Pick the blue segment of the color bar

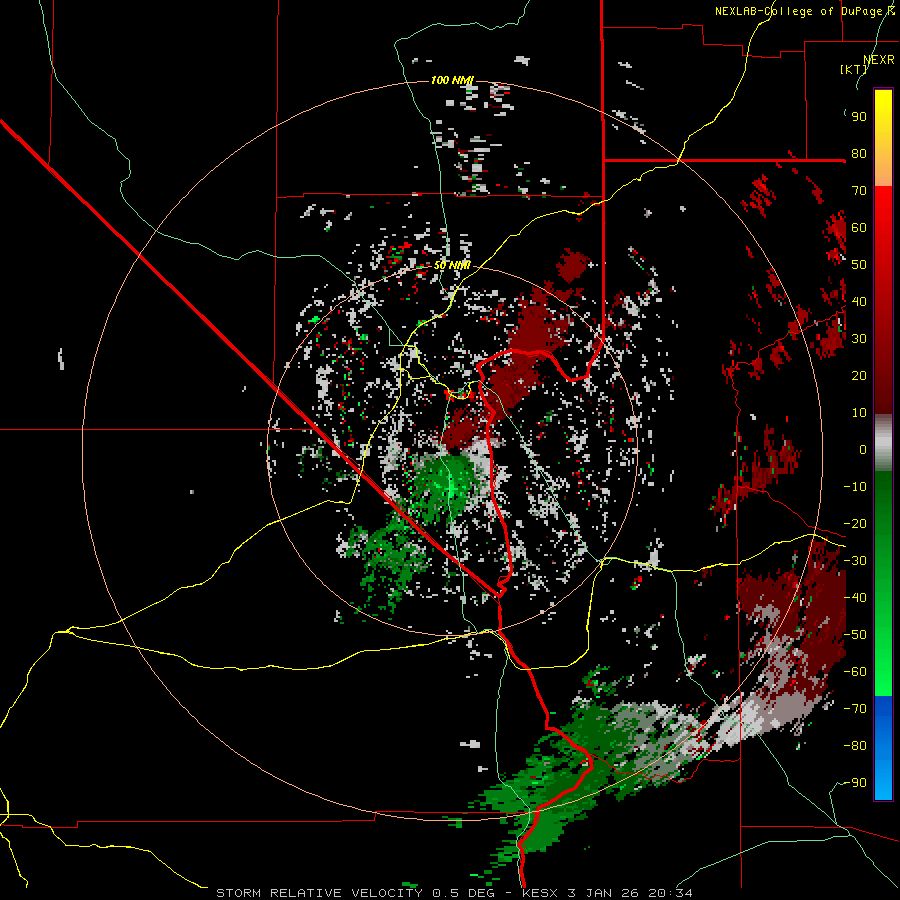(883, 746)
